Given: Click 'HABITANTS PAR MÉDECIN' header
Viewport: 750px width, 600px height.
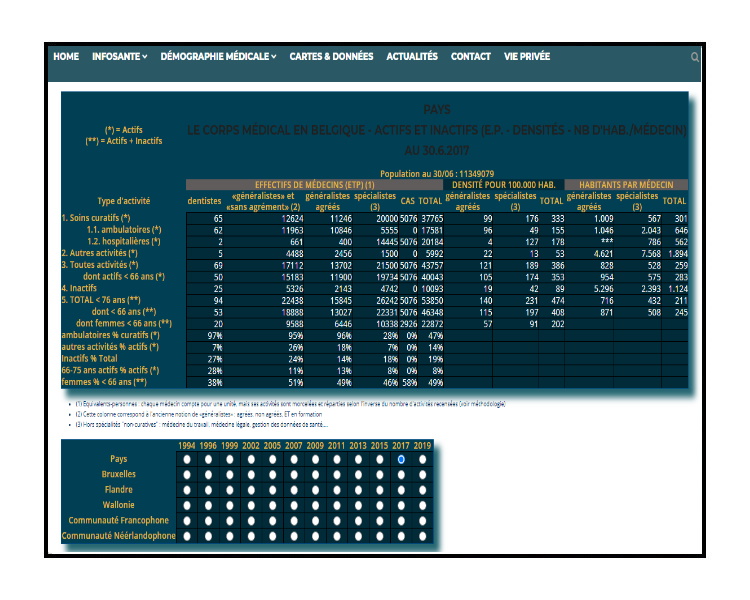Looking at the screenshot, I should coord(626,185).
